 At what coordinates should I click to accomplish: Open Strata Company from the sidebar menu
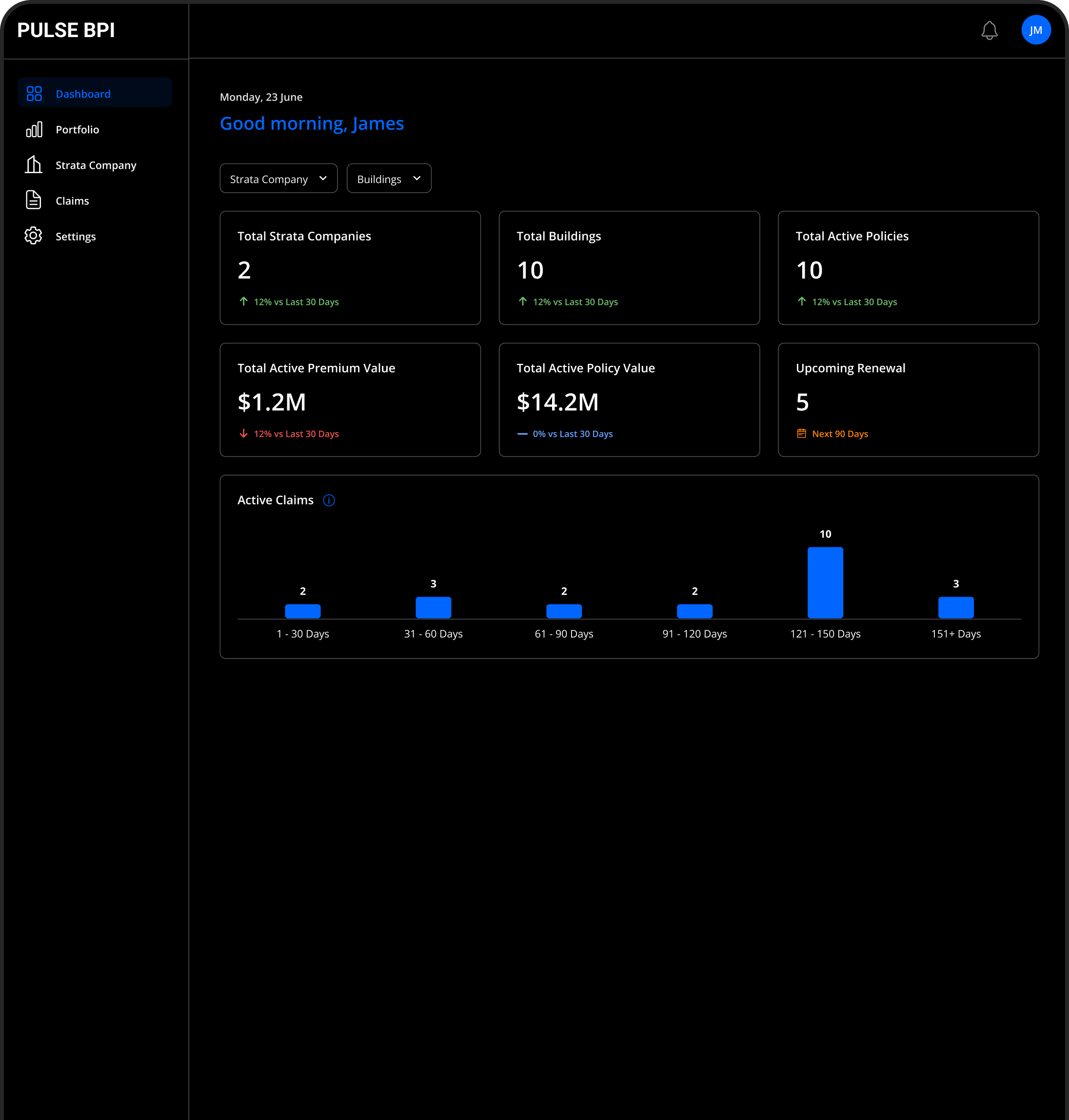click(x=95, y=165)
